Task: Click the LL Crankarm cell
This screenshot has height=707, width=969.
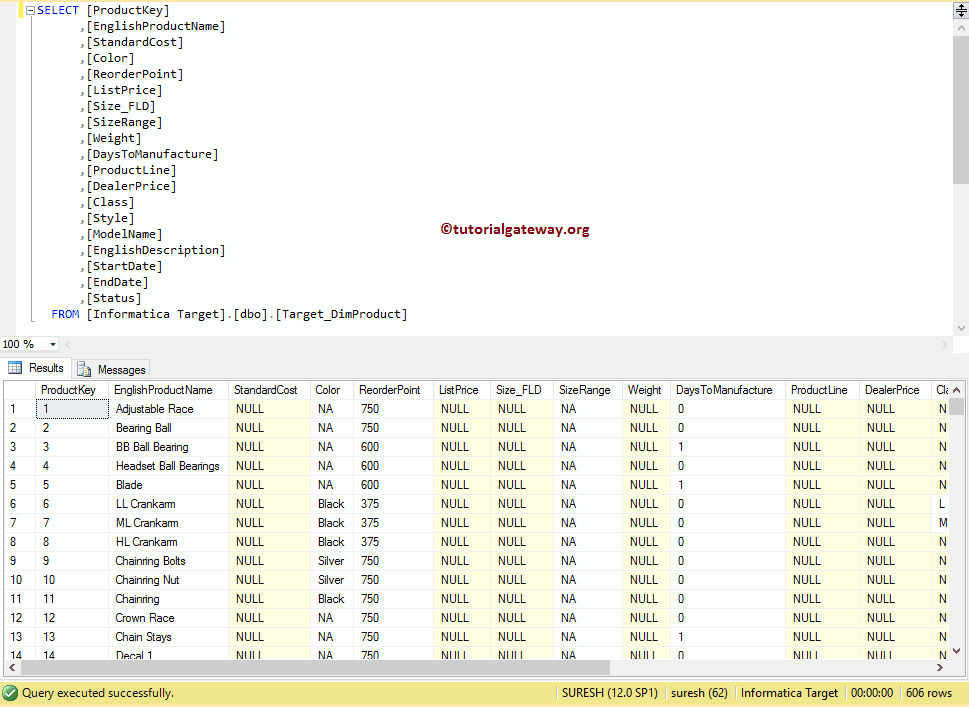Action: tap(169, 504)
